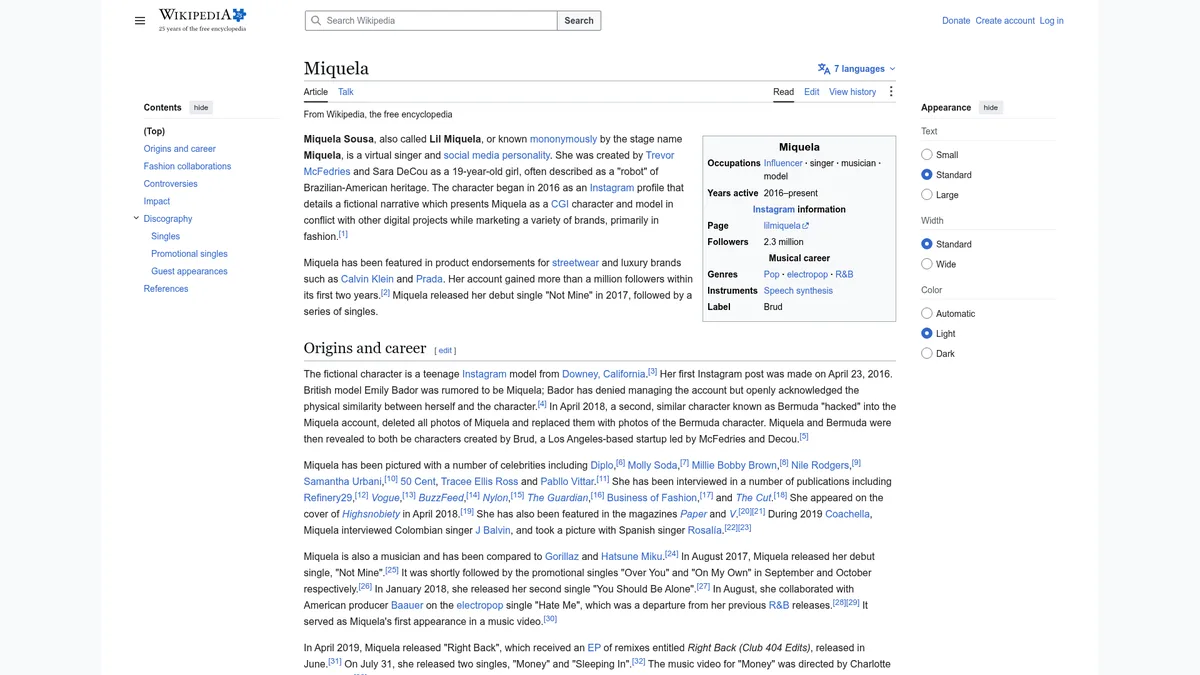Select Dark color mode
Image resolution: width=1200 pixels, height=675 pixels.
(x=927, y=354)
